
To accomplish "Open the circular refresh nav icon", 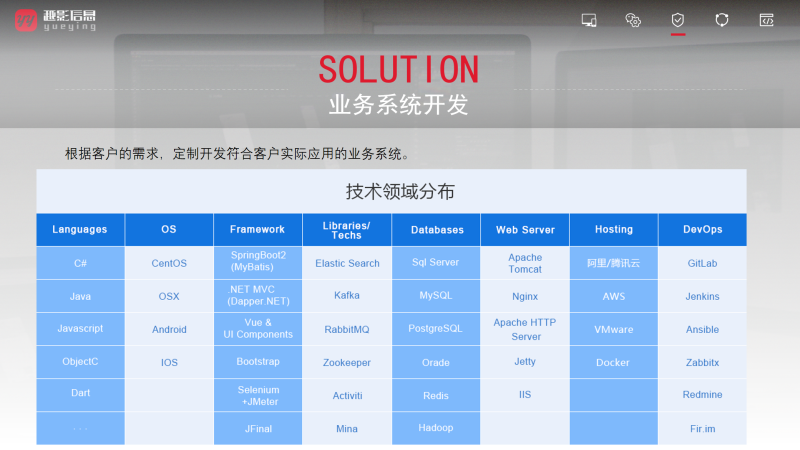I will pos(722,20).
